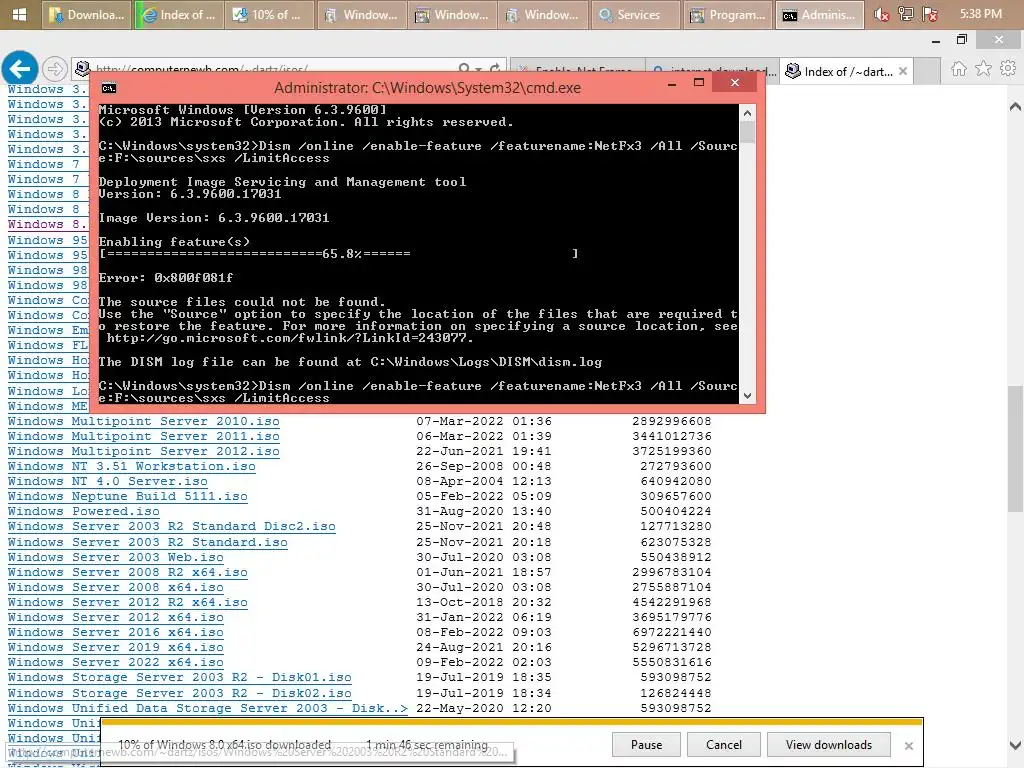Open Windows Server 2003 R2 Standard.iso link

(148, 542)
